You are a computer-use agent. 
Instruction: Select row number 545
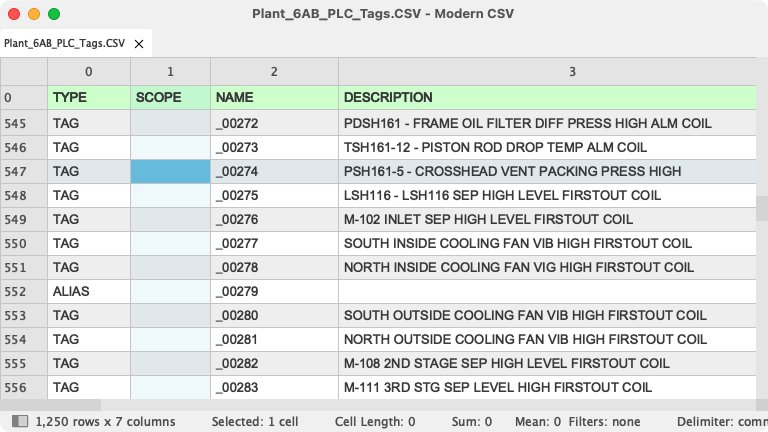click(x=24, y=123)
